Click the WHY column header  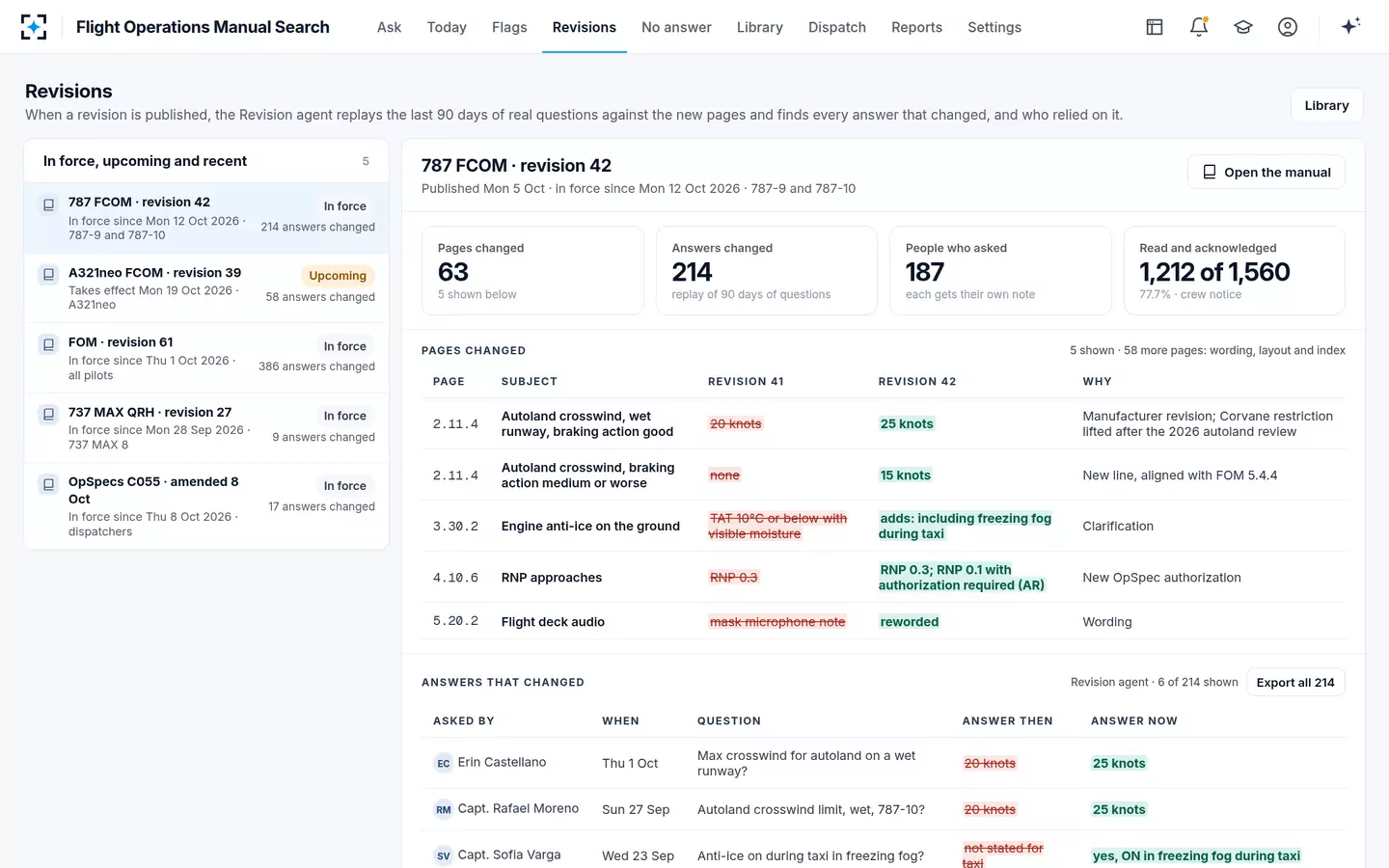(1097, 381)
